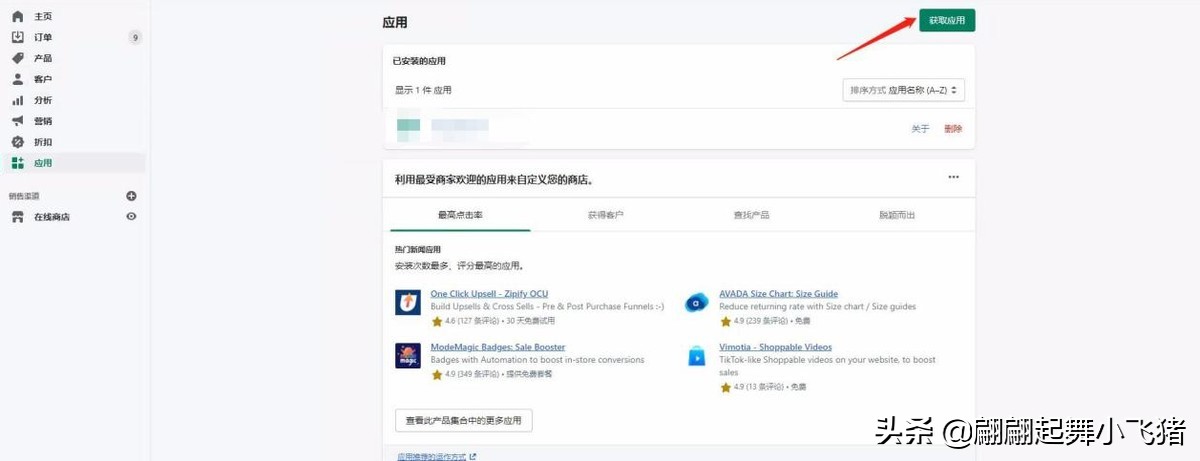This screenshot has width=1200, height=461.
Task: Go to 主页 in the sidebar
Action: tap(43, 17)
